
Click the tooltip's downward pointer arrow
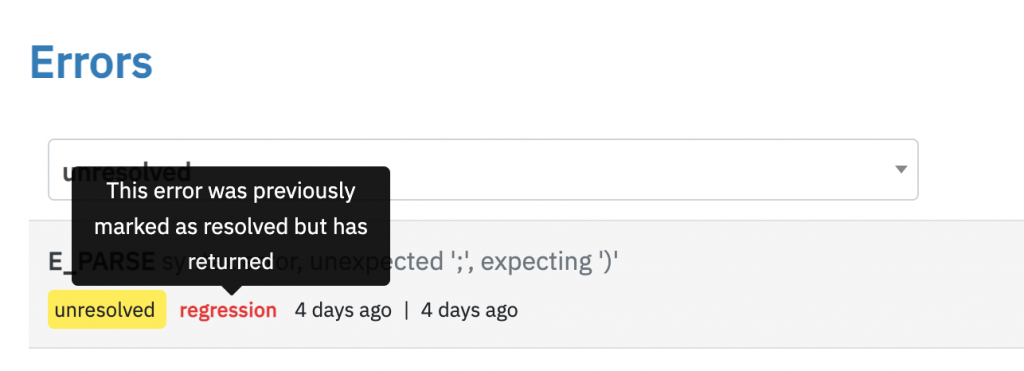point(231,291)
